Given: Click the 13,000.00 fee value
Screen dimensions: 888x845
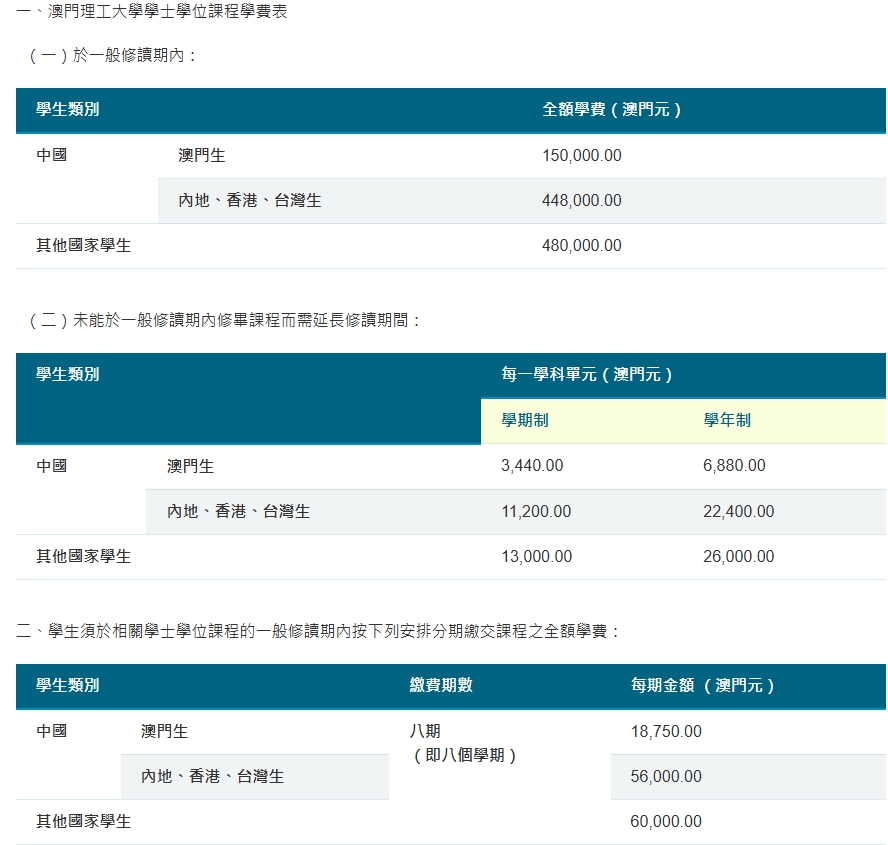Looking at the screenshot, I should click(x=536, y=557).
